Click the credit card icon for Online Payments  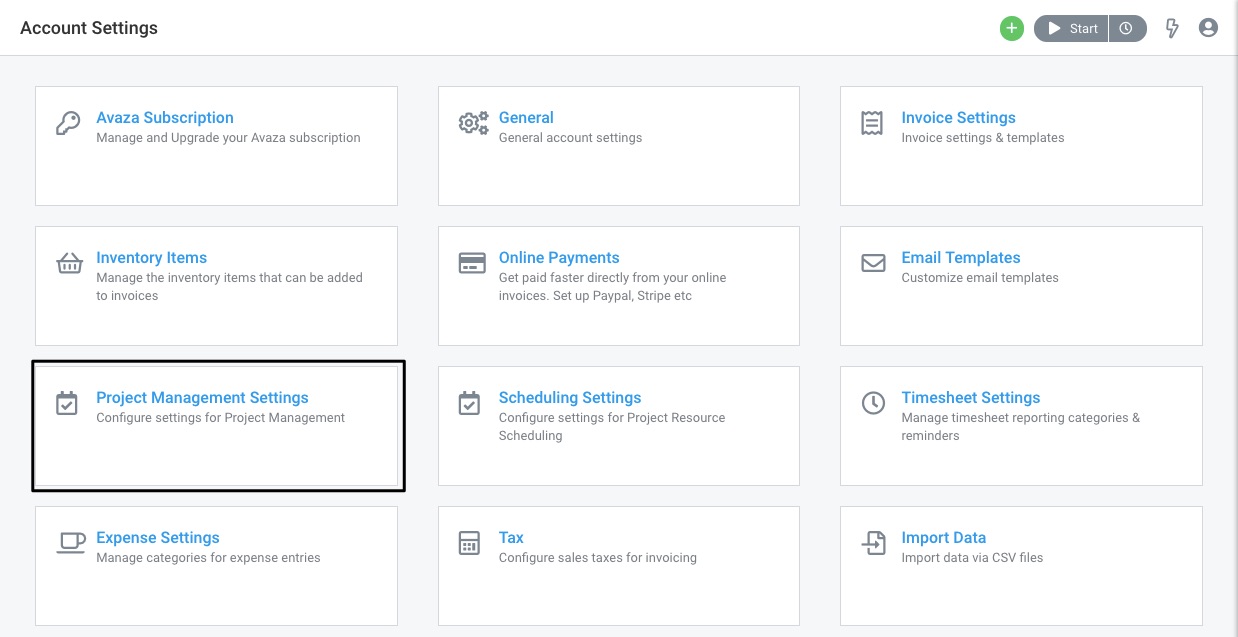coord(472,263)
